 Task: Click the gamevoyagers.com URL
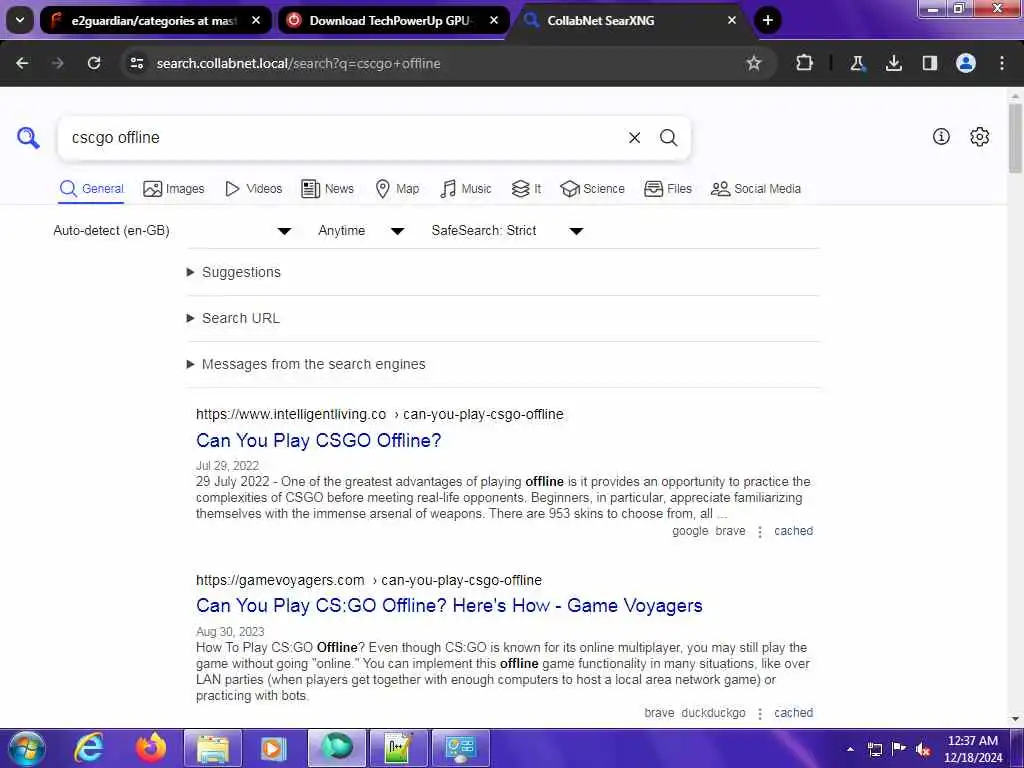[369, 581]
